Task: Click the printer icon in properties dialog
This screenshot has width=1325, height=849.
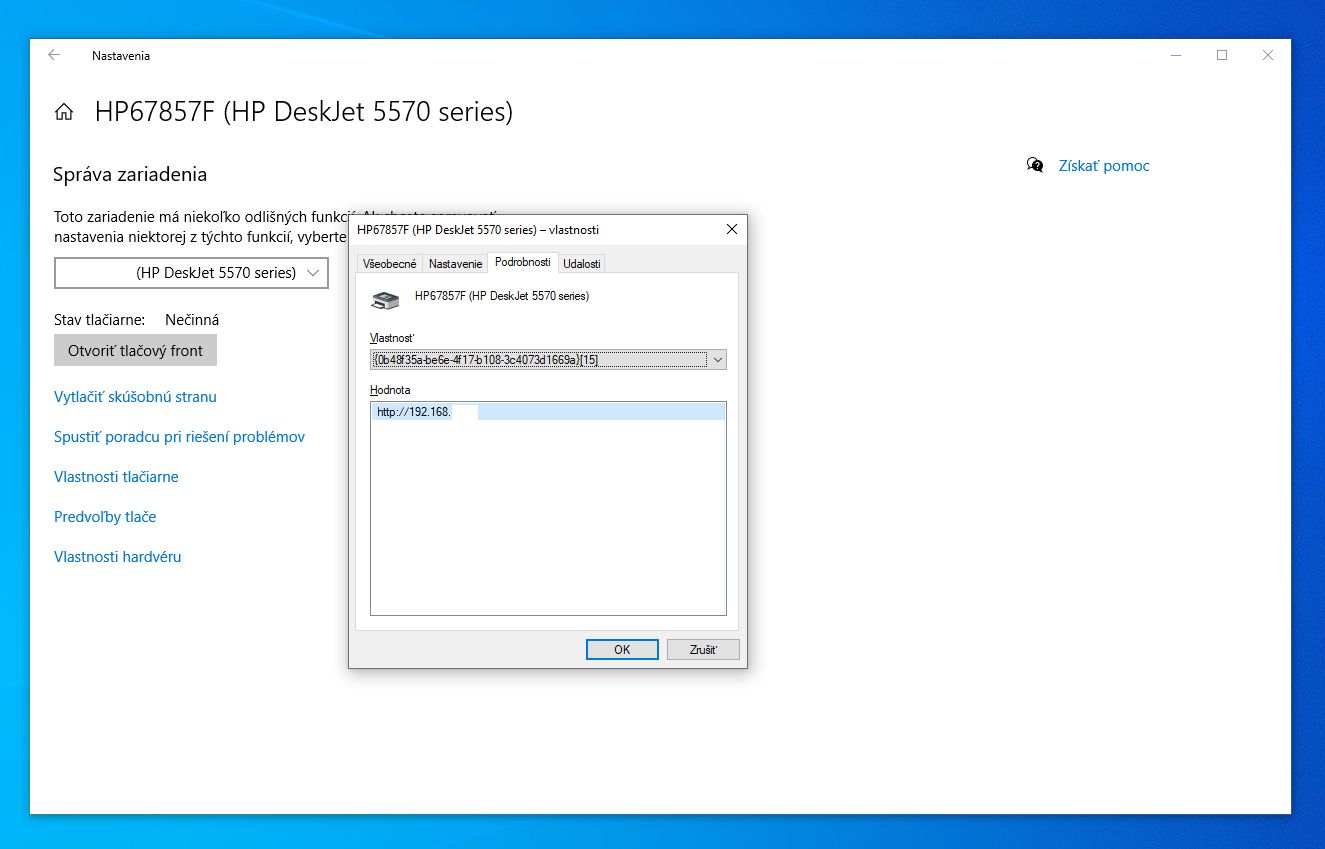Action: [x=385, y=299]
